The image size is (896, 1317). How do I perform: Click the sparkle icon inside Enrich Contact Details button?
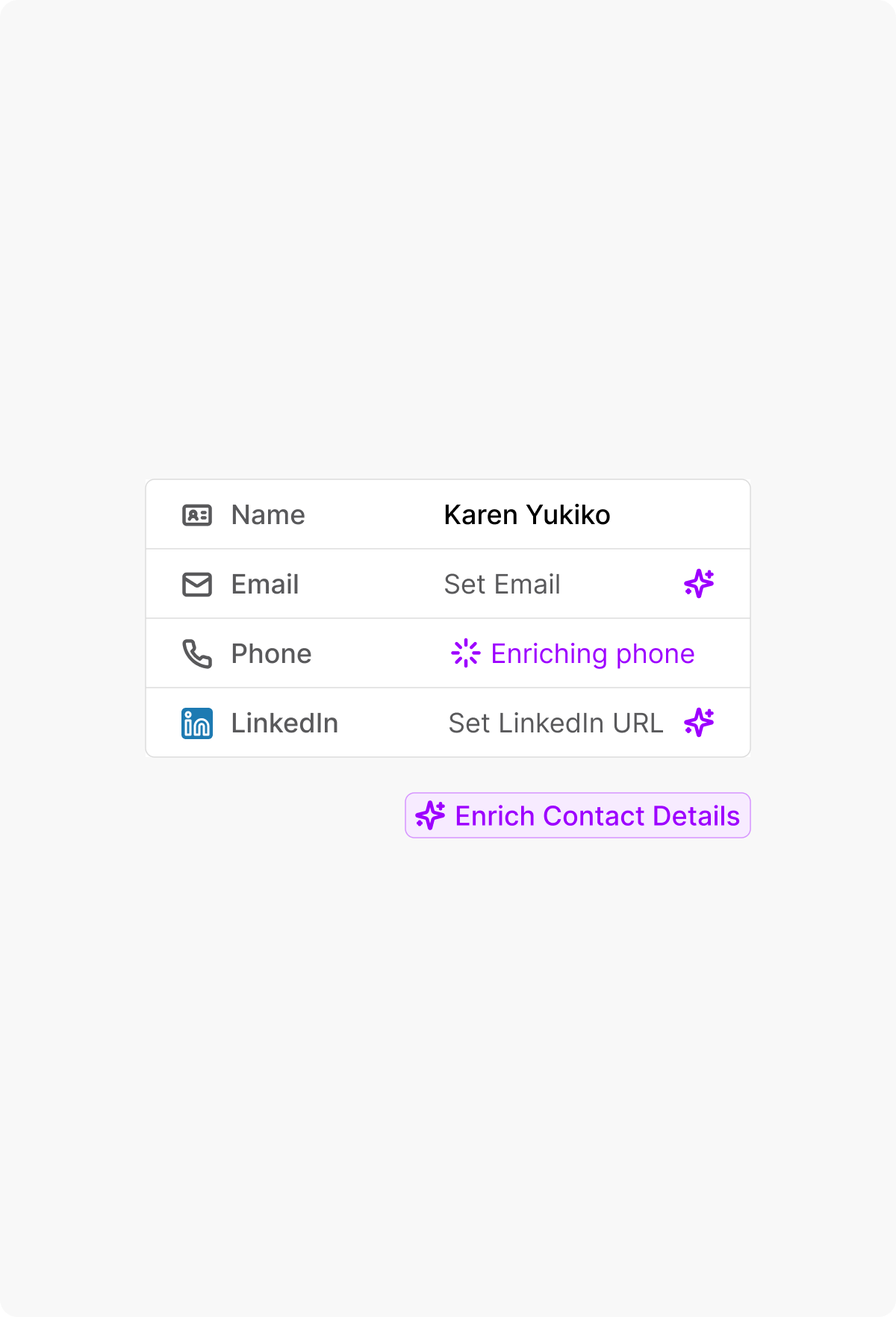[431, 815]
